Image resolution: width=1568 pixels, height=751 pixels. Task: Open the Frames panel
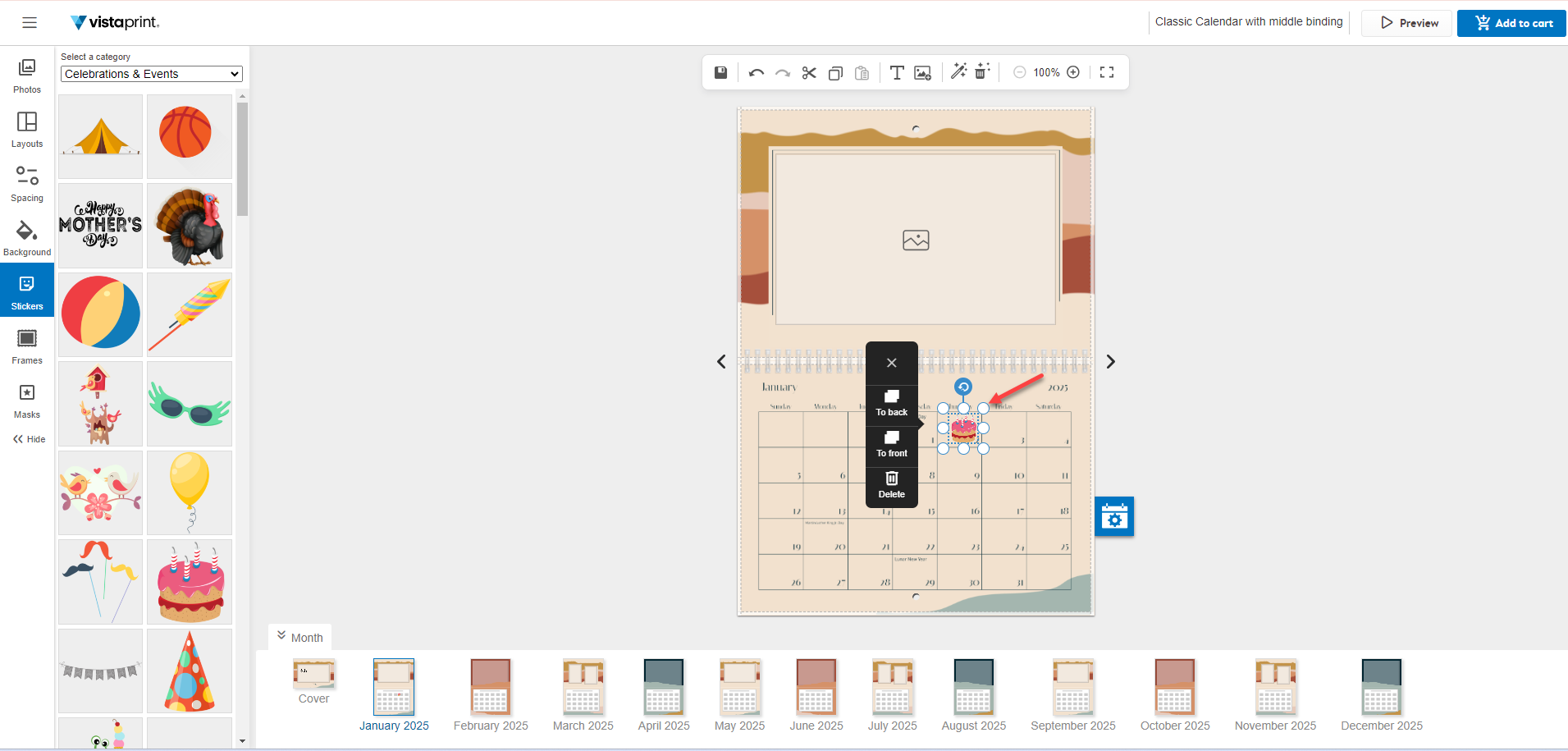point(27,346)
